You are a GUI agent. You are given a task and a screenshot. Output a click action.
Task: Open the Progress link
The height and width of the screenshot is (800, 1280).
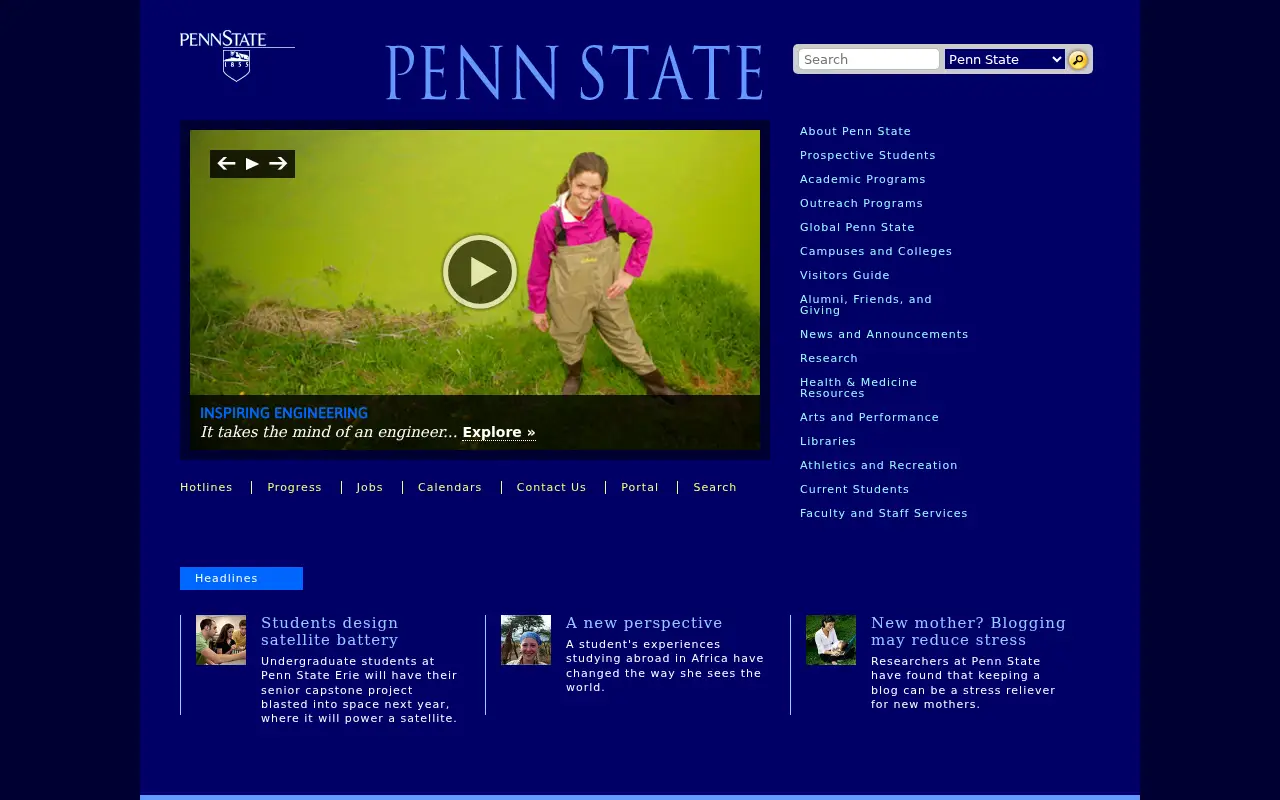(x=294, y=488)
